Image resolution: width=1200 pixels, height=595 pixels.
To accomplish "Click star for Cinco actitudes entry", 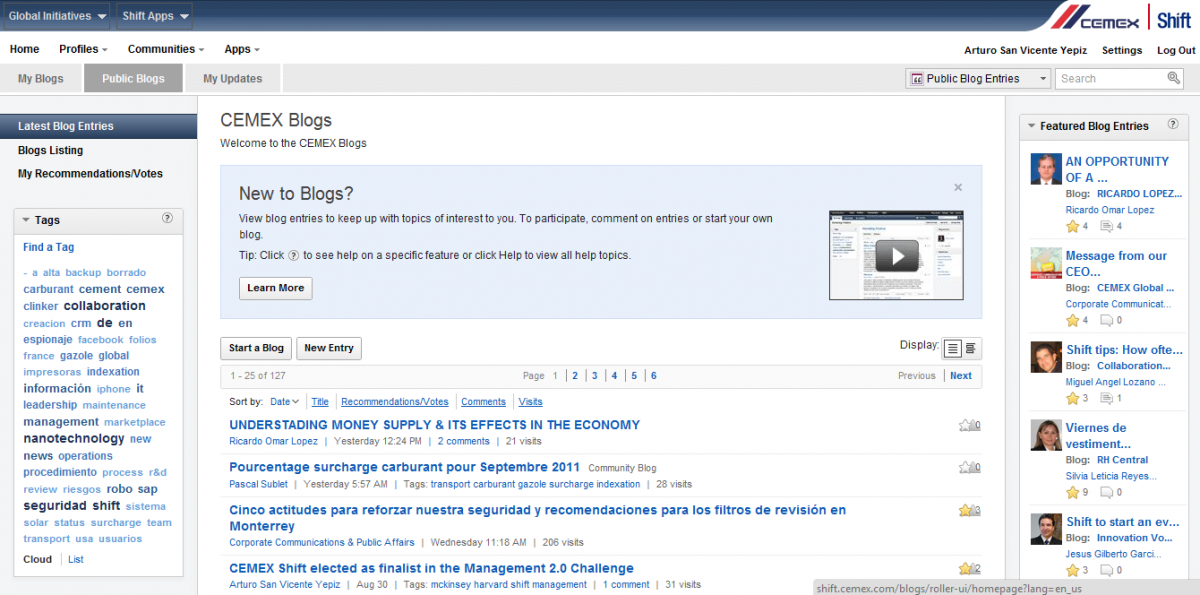I will pyautogui.click(x=965, y=510).
